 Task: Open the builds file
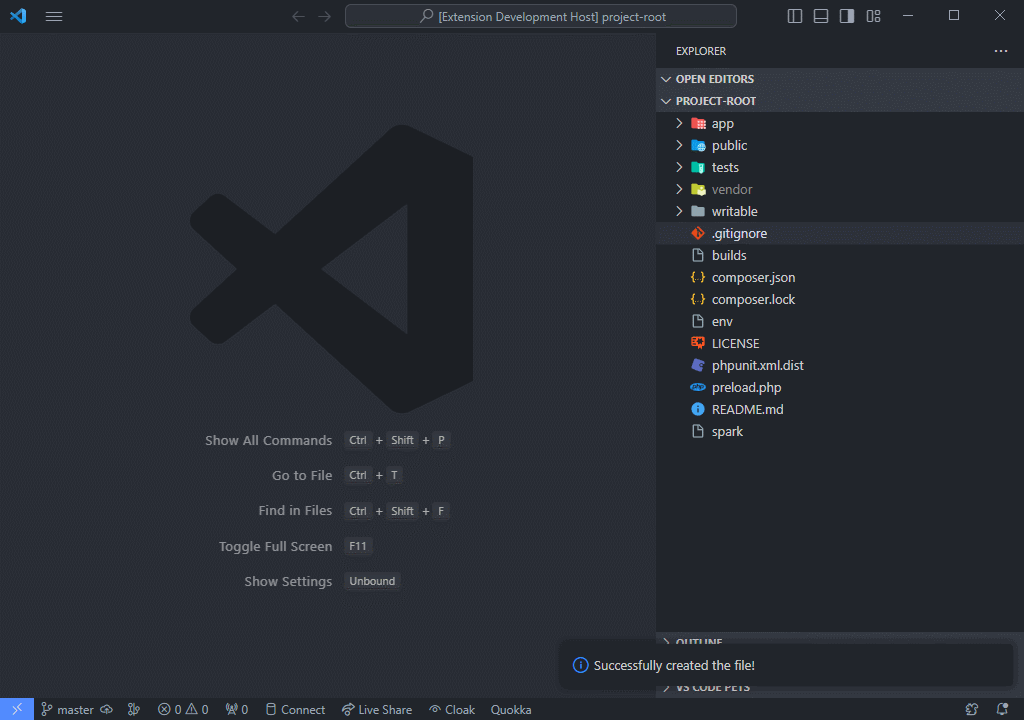coord(840,255)
